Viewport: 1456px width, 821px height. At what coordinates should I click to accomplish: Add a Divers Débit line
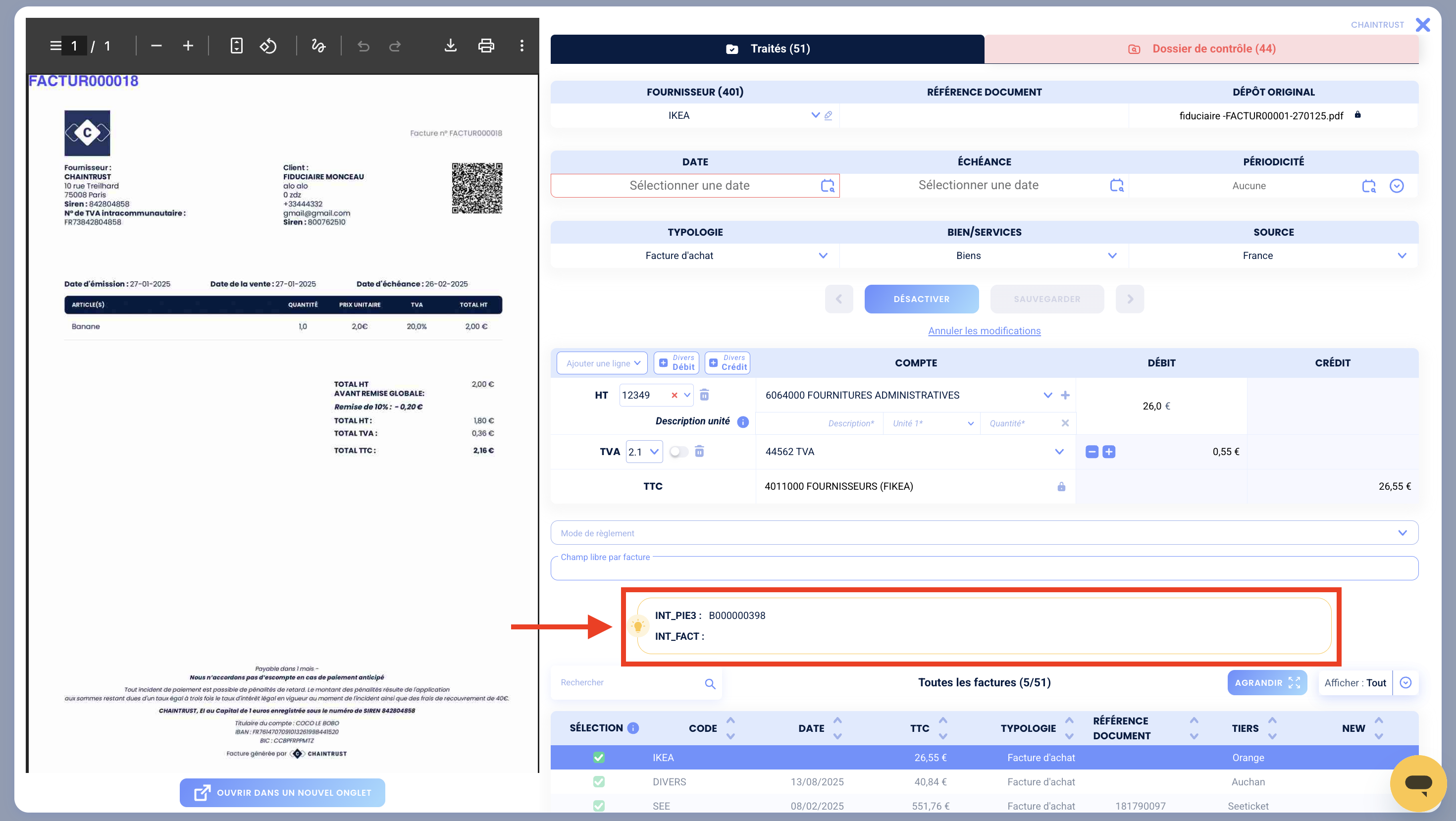tap(676, 363)
